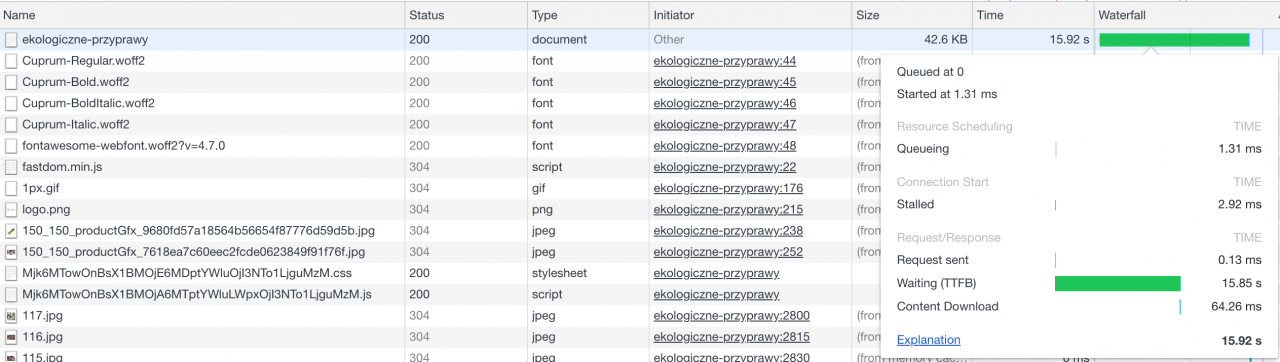The height and width of the screenshot is (362, 1280).
Task: Open initiator link ekologiczne-przyprawy:45
Action: click(x=725, y=82)
